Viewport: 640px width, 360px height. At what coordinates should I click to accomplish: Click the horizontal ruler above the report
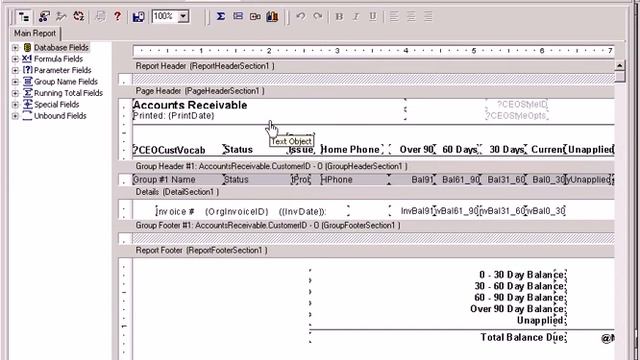tap(373, 51)
